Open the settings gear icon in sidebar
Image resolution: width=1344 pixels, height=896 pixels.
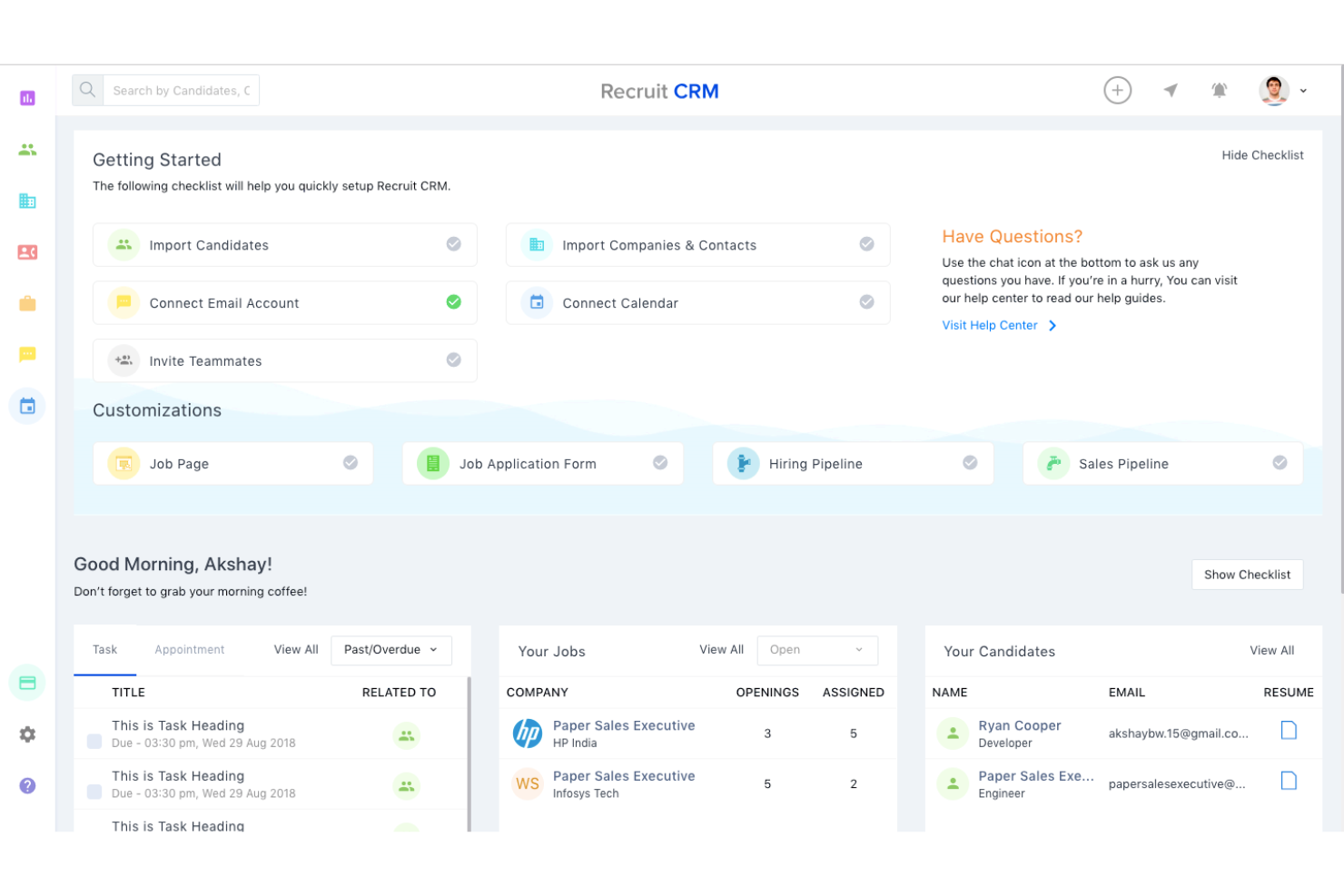pyautogui.click(x=27, y=734)
